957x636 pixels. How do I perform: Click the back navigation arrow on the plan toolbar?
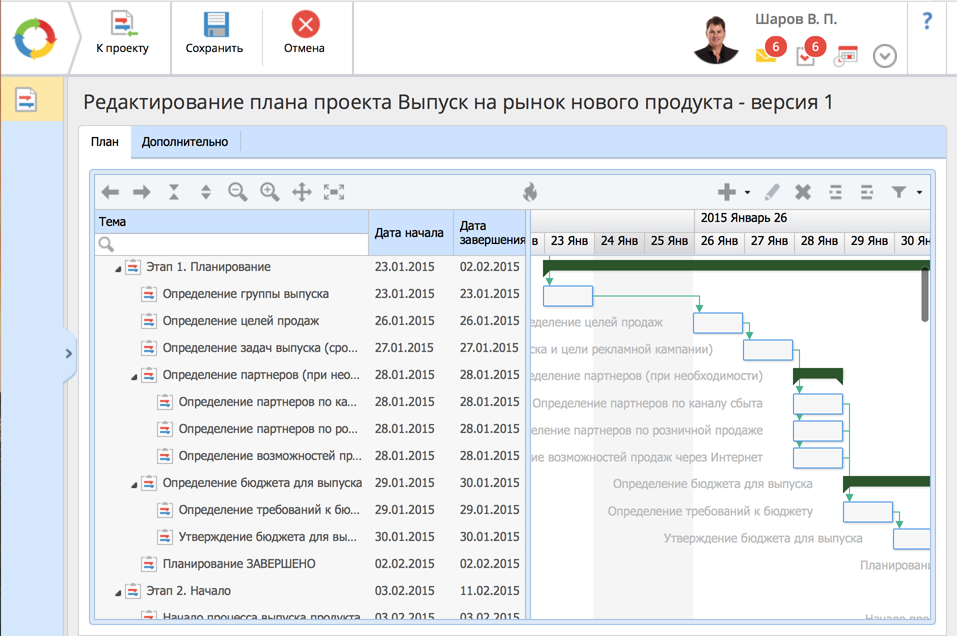click(x=110, y=192)
